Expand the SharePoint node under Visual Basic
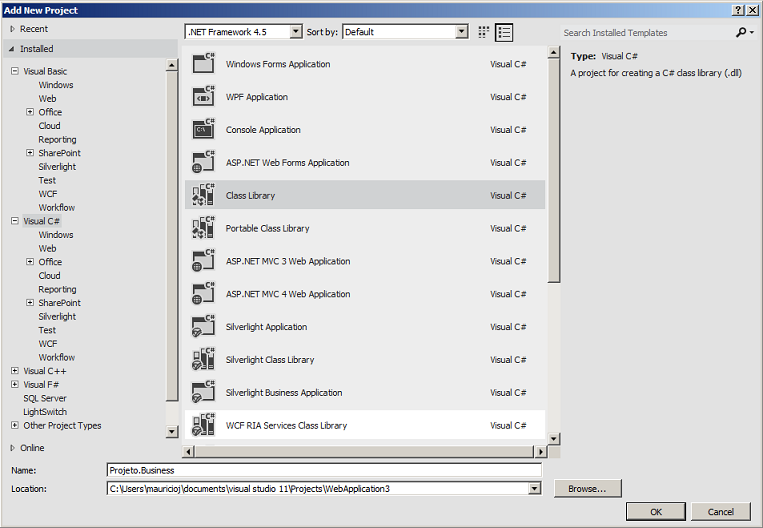The width and height of the screenshot is (763, 528). click(30, 153)
